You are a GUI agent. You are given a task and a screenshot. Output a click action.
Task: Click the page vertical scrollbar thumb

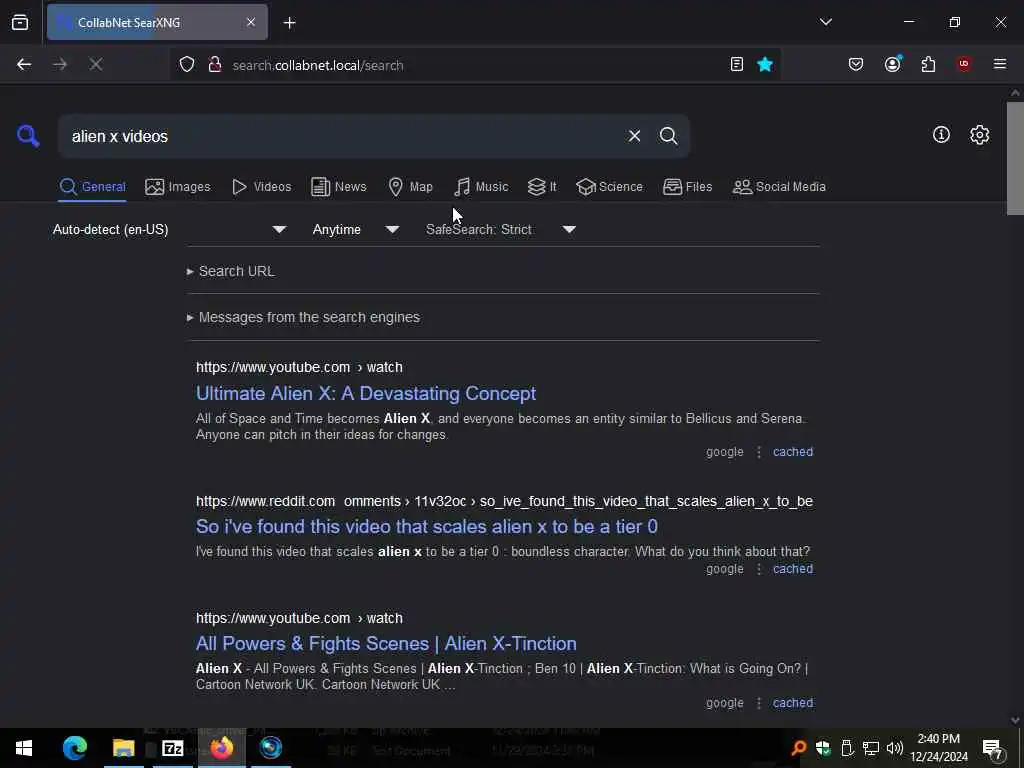pyautogui.click(x=1015, y=157)
